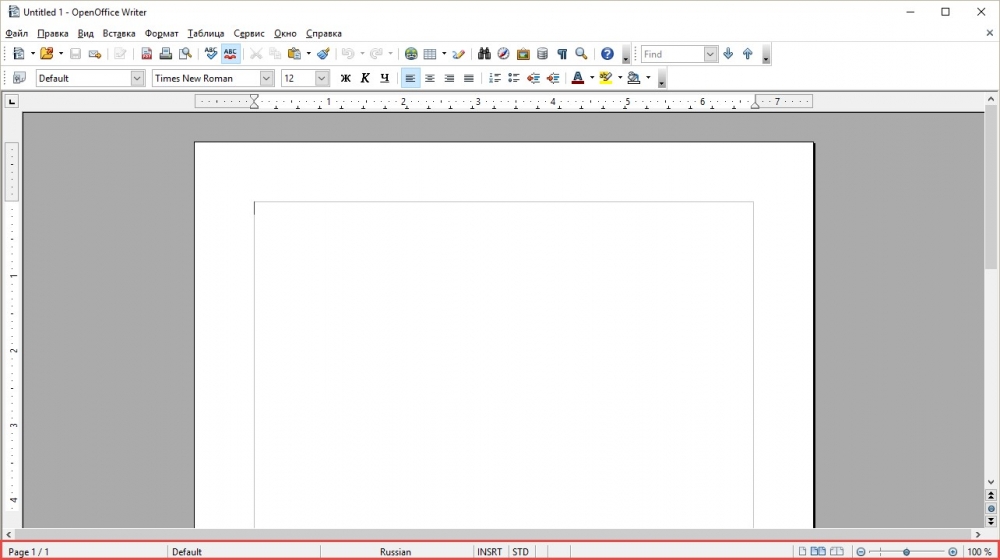Expand the Default paragraph style dropdown
This screenshot has height=560, width=1000.
[x=138, y=78]
